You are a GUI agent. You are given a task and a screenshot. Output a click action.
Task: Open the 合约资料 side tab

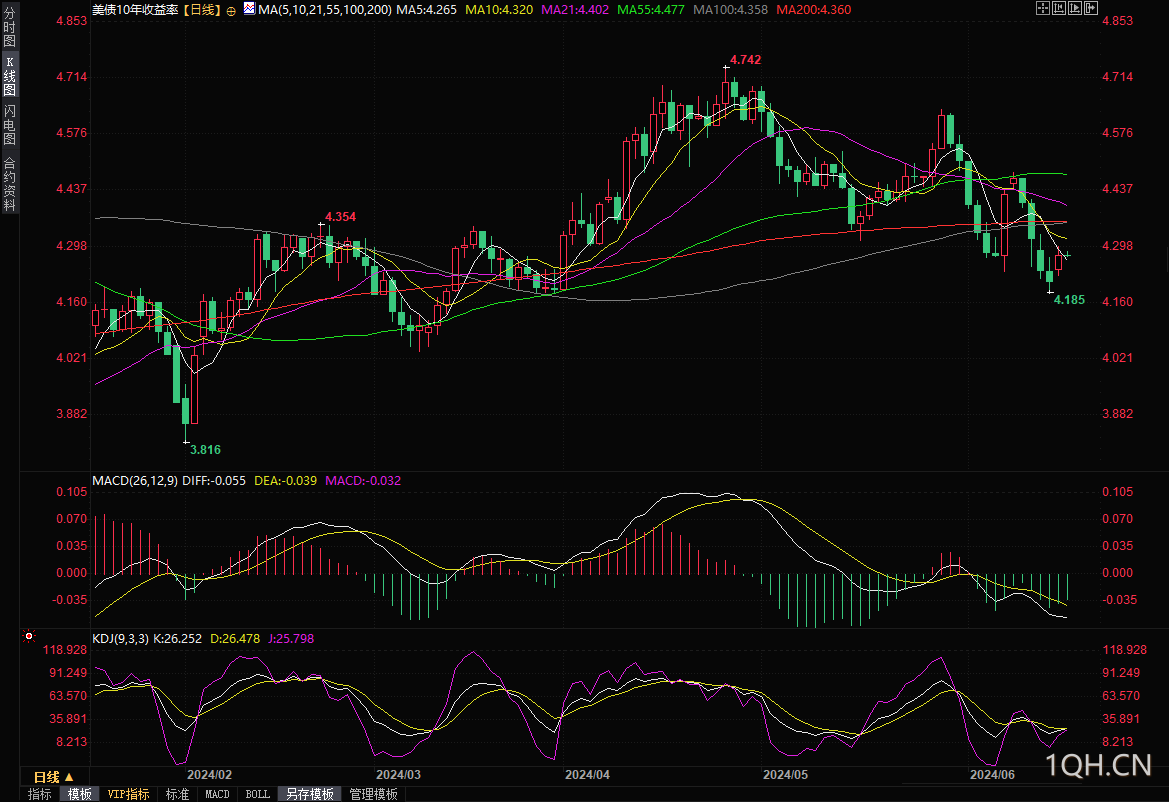(9, 183)
